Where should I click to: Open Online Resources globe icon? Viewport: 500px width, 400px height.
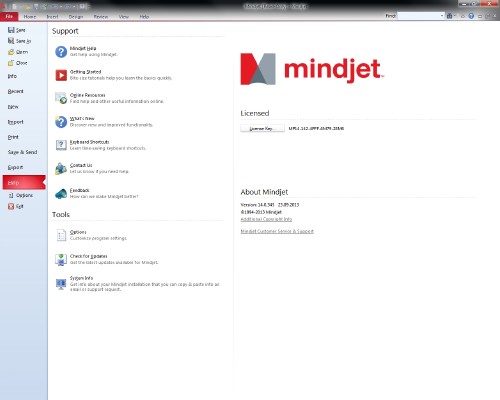[x=61, y=98]
